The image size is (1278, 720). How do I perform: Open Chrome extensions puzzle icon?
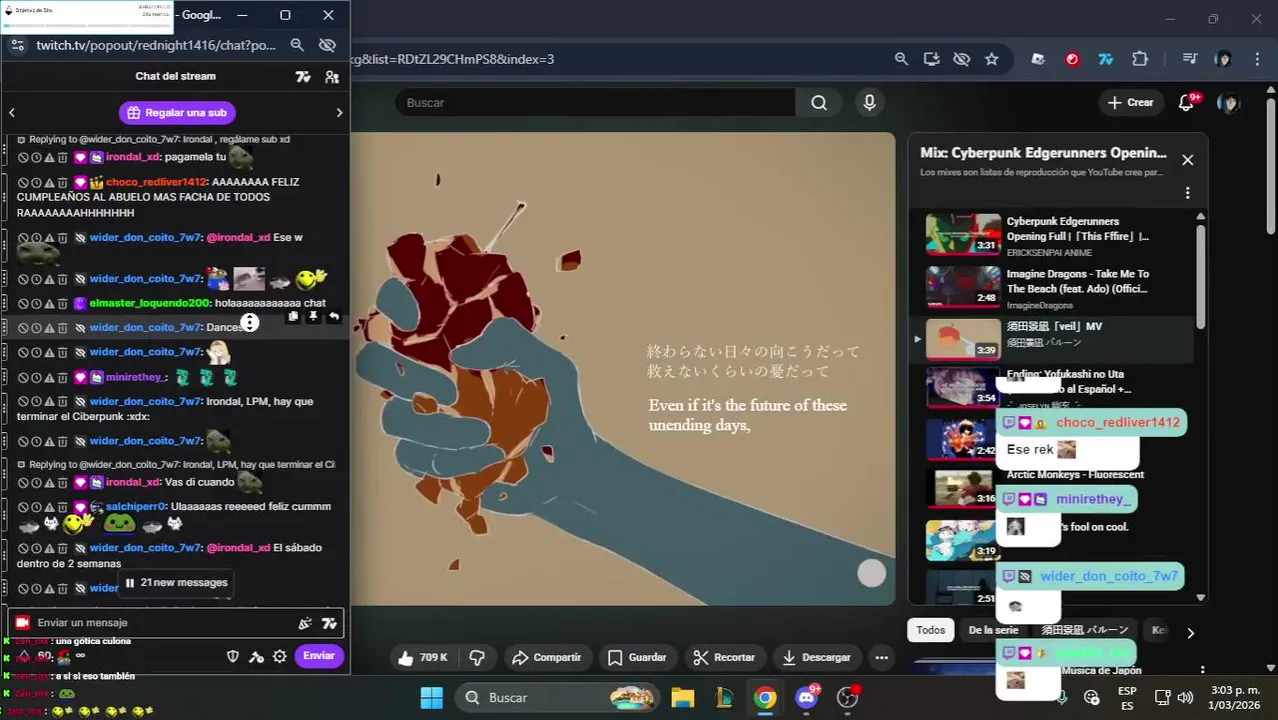[x=1140, y=59]
